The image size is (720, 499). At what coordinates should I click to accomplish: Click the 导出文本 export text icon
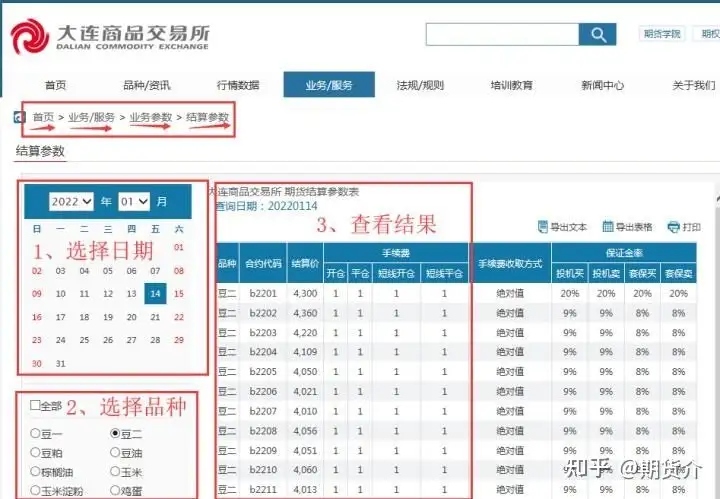pos(543,226)
